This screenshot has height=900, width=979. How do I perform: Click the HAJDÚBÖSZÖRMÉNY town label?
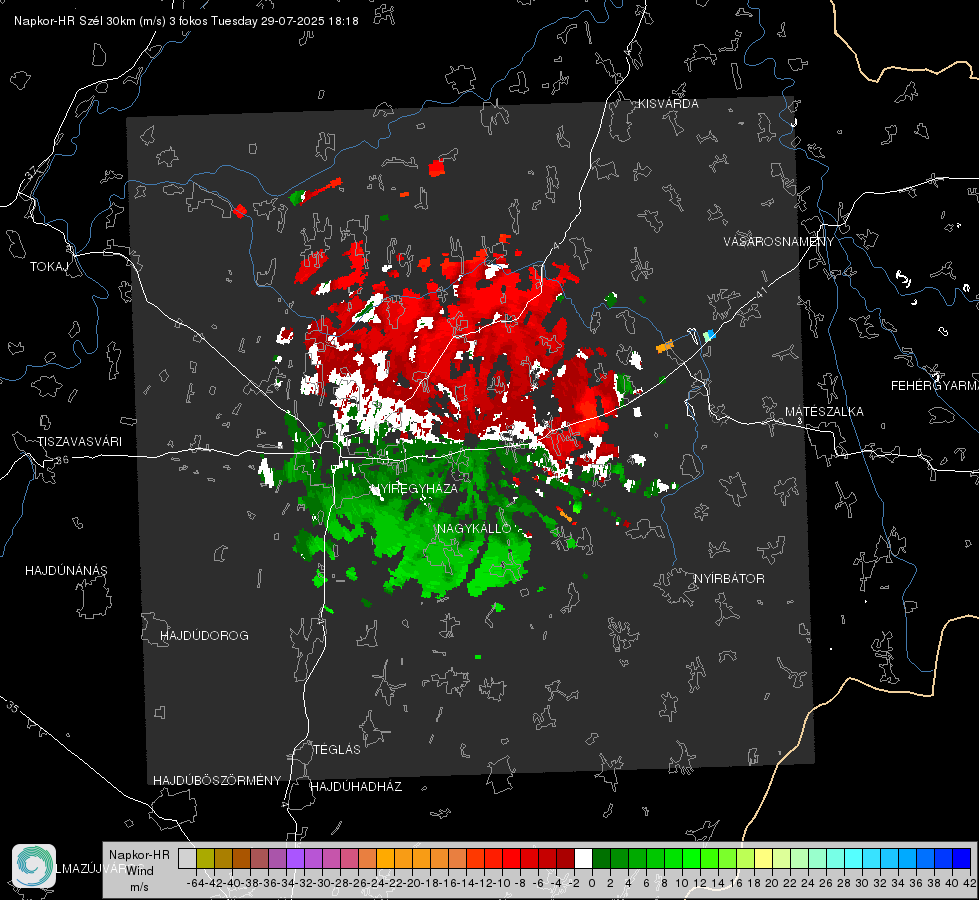217,780
